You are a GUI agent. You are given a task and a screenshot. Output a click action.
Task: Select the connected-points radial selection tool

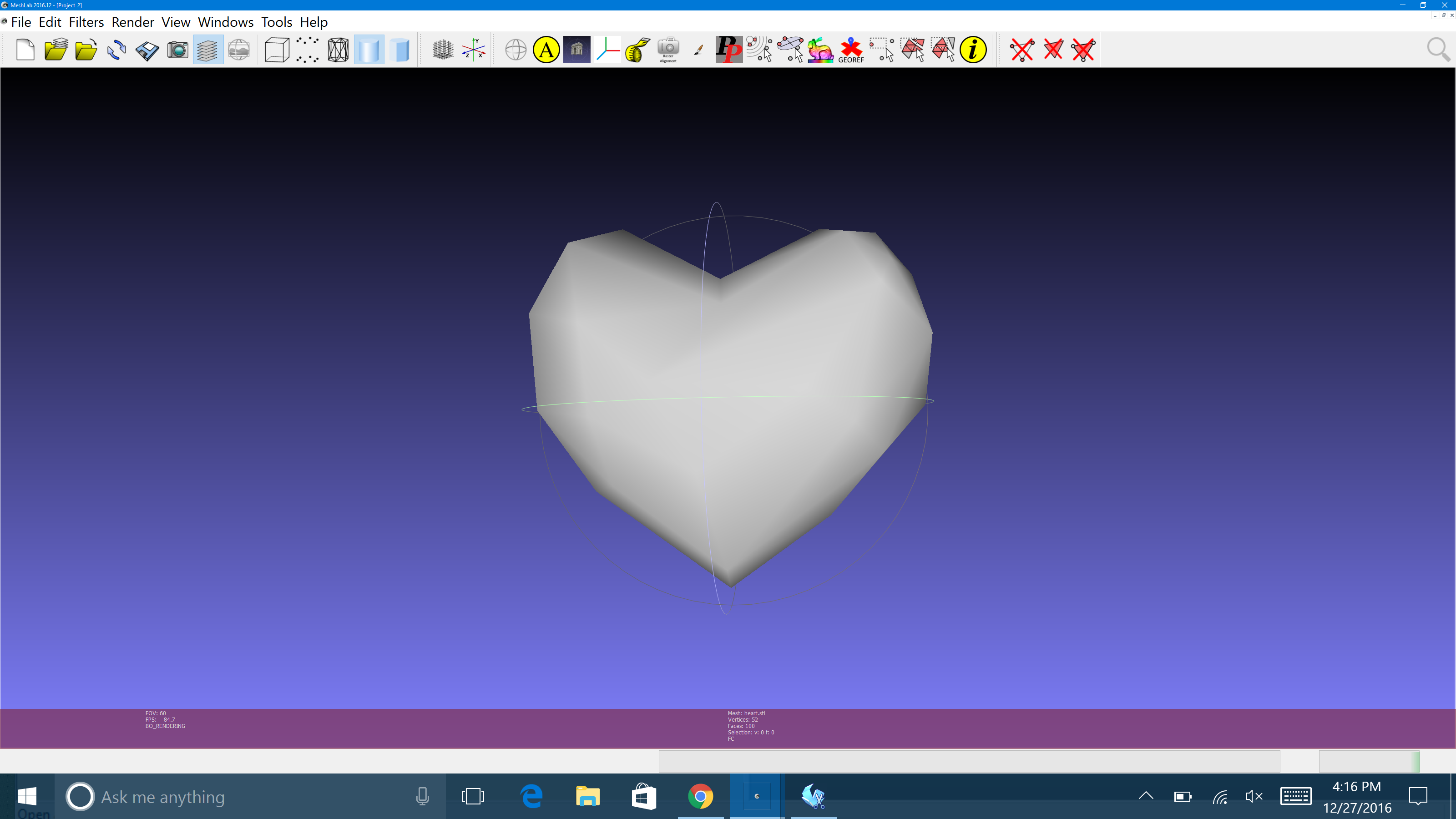(x=760, y=50)
